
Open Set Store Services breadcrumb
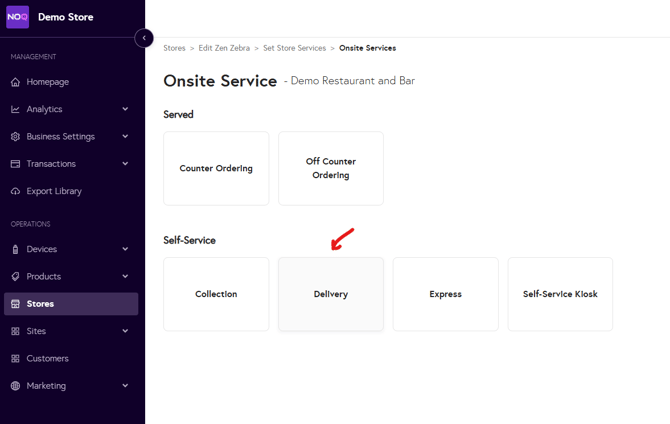tap(294, 48)
